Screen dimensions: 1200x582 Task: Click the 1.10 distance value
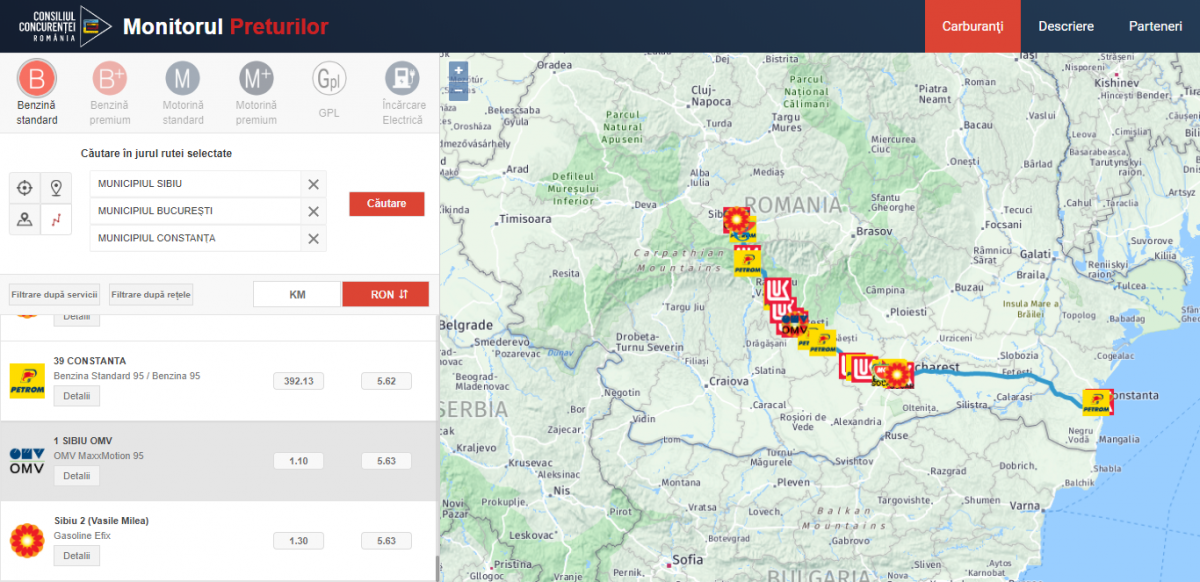point(298,461)
